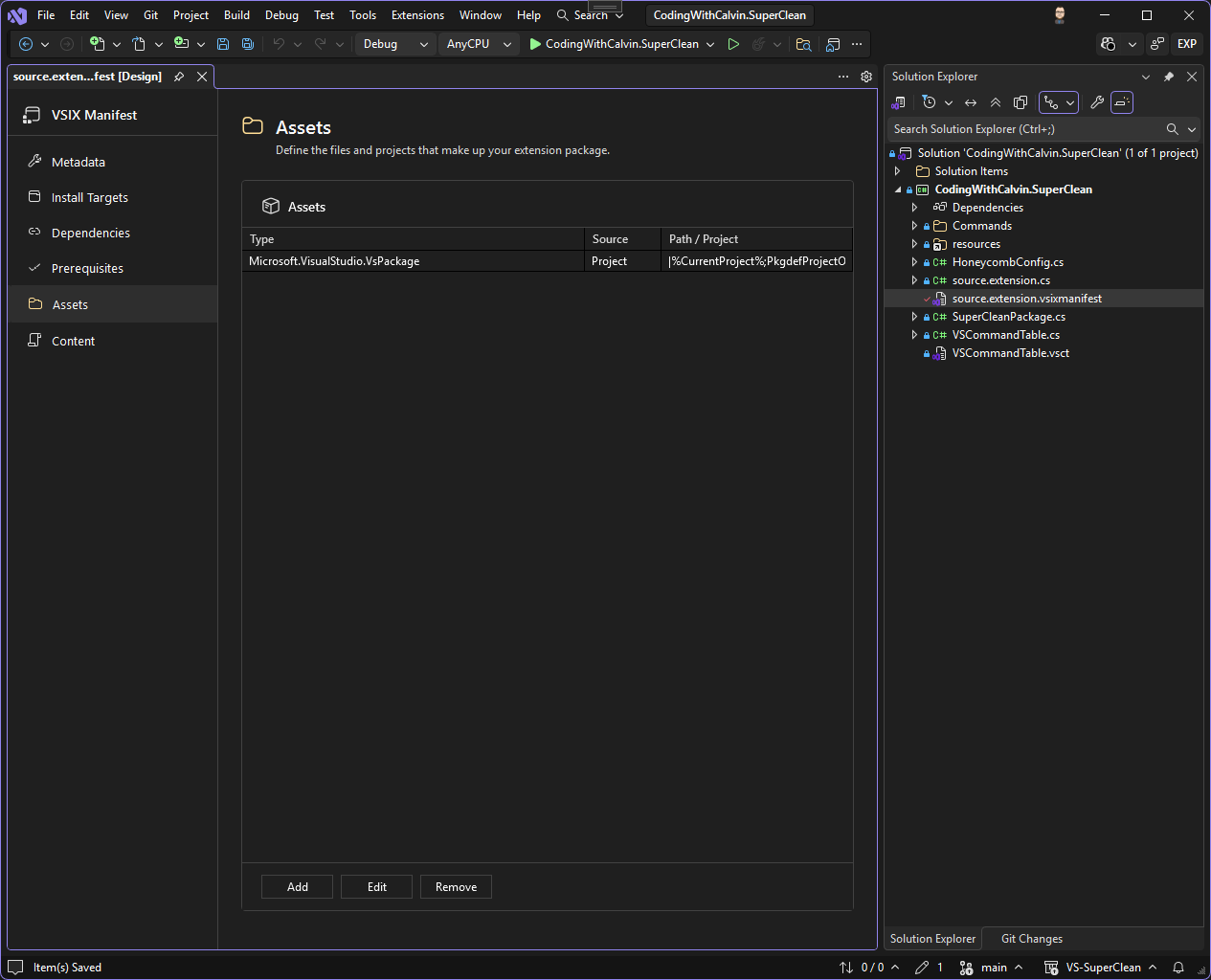Click the Find in Files toolbar icon
The image size is (1211, 980).
[803, 44]
